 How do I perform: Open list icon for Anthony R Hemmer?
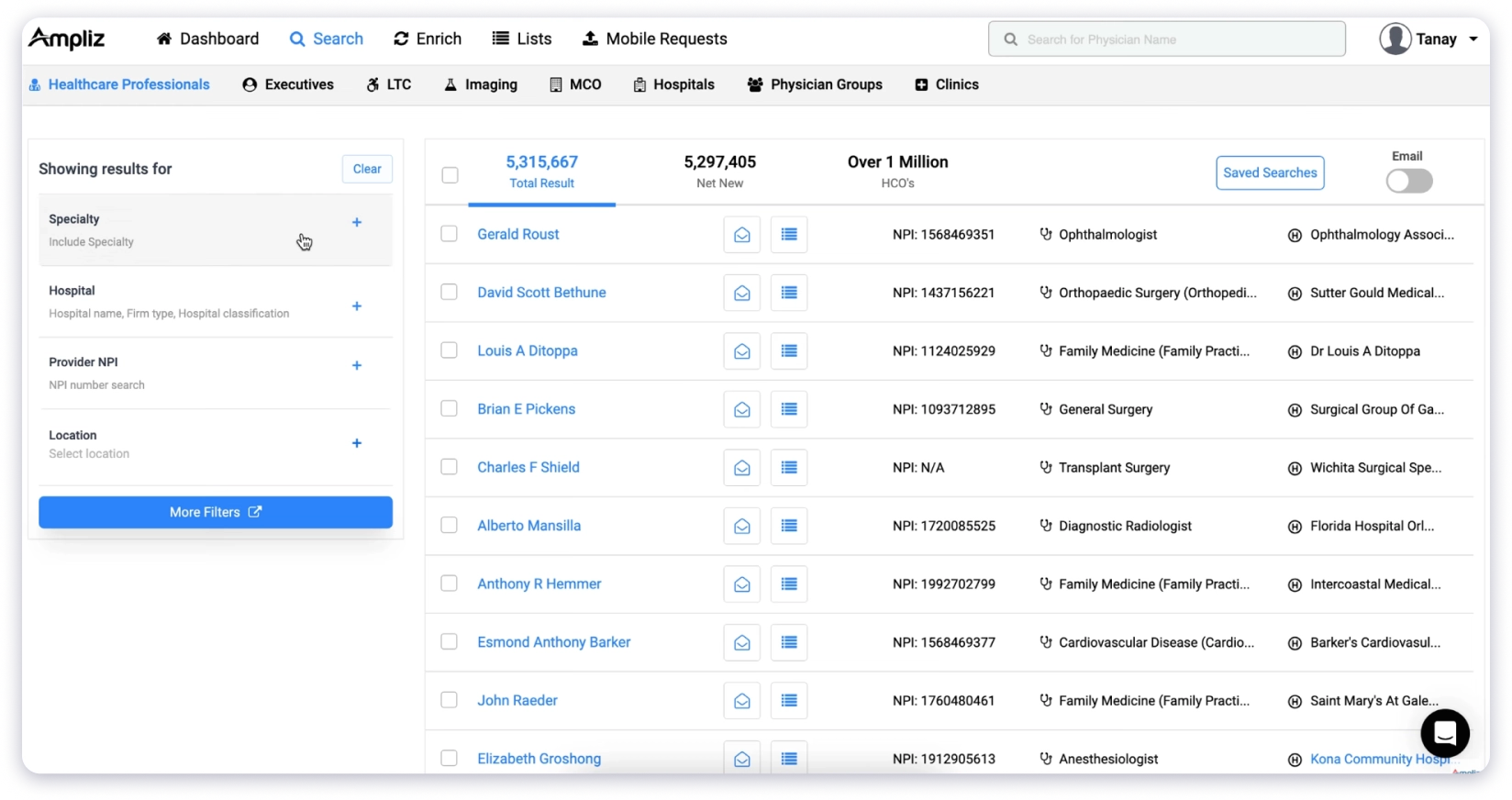pyautogui.click(x=789, y=584)
